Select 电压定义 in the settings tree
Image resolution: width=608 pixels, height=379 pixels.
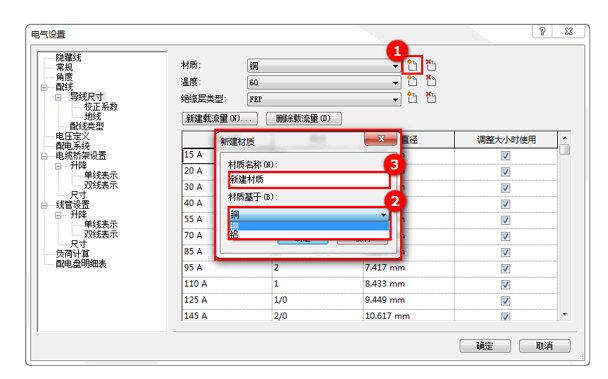[73, 136]
